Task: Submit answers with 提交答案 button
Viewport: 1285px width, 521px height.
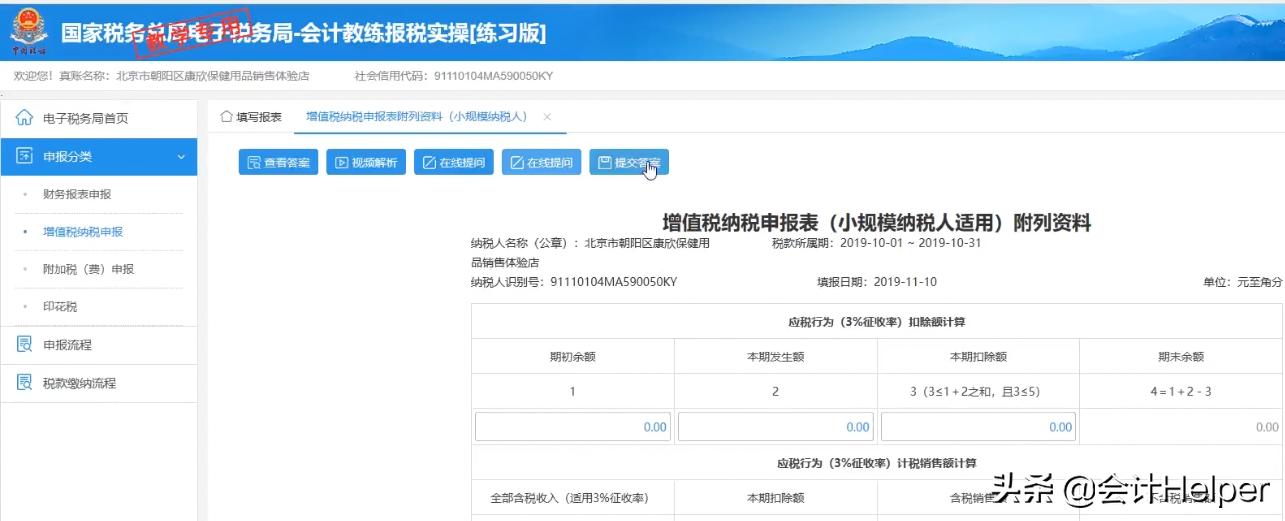Action: [x=629, y=162]
